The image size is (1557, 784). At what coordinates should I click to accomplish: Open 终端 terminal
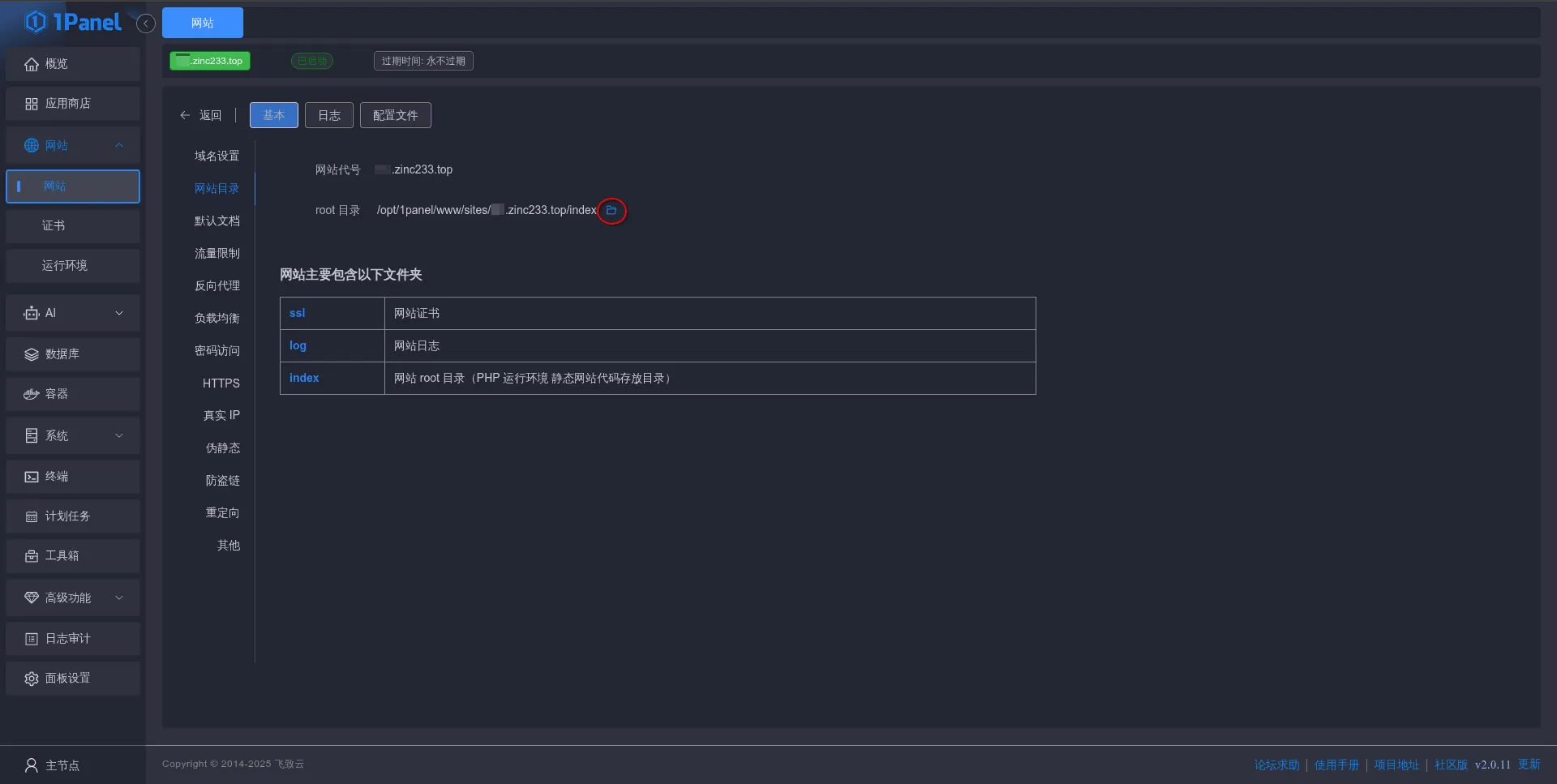tap(57, 477)
